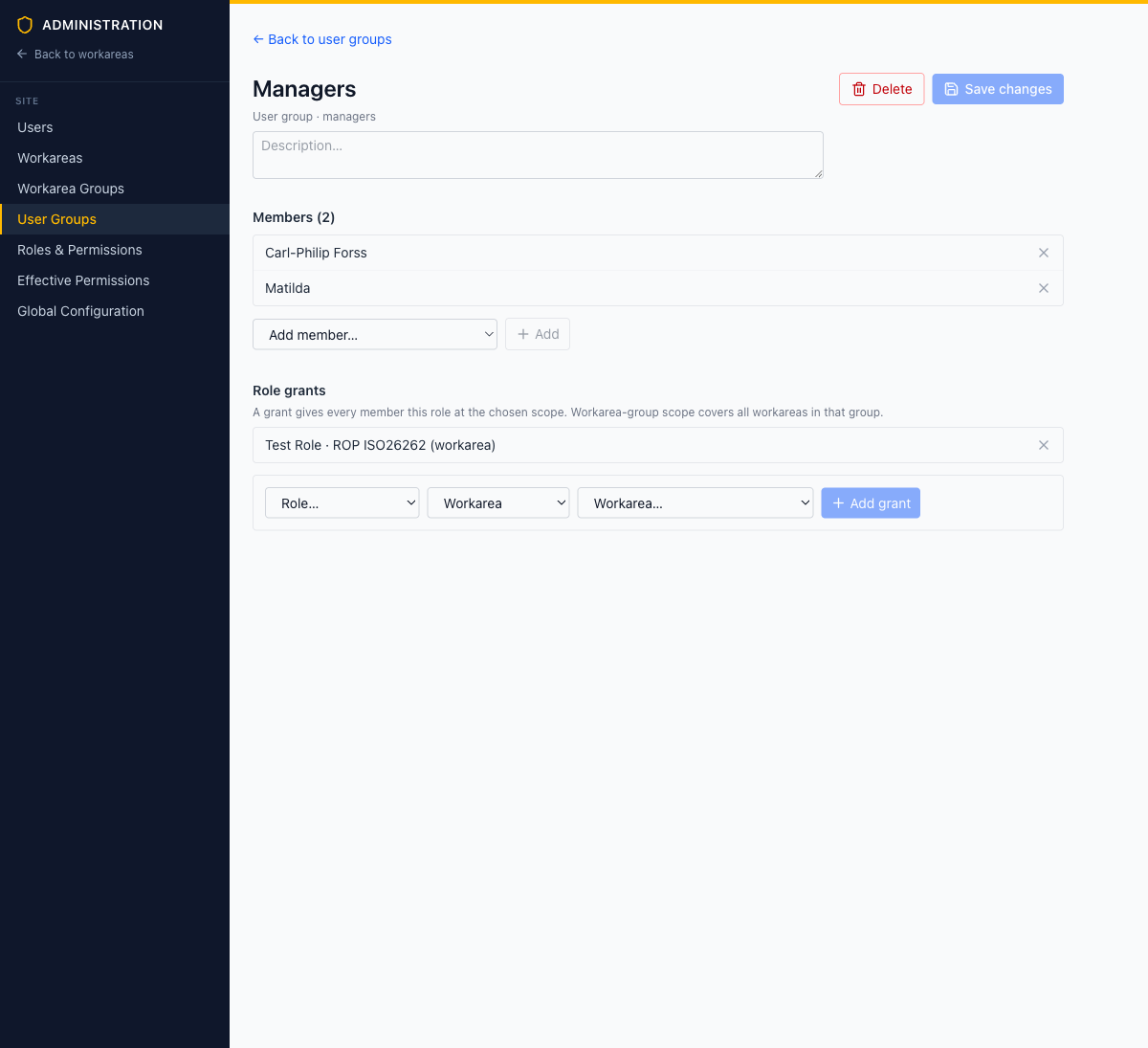1148x1048 pixels.
Task: Click the Add member button
Action: [x=538, y=334]
